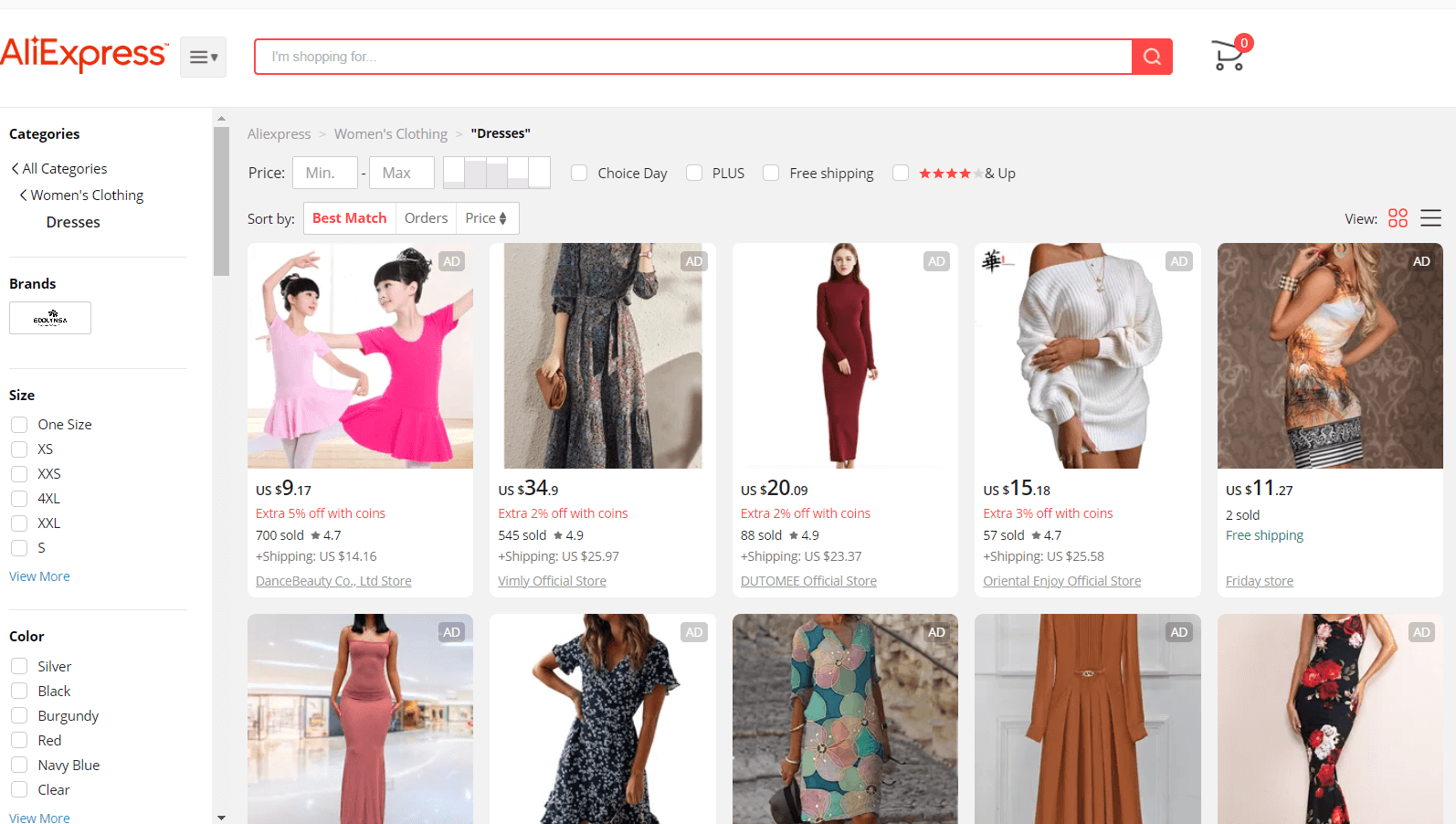Select the Burgundy color checkbox
This screenshot has height=824, width=1456.
[x=19, y=716]
